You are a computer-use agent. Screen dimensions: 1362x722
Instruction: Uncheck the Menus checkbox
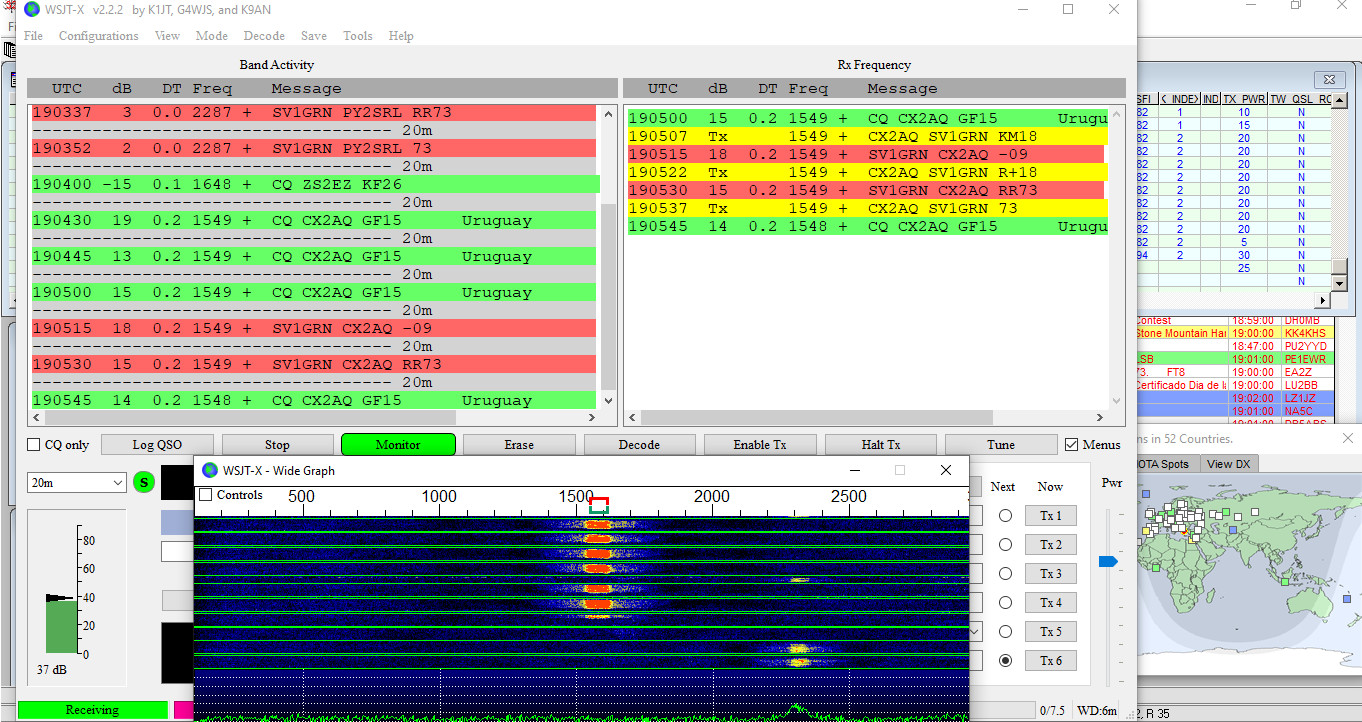click(1072, 445)
